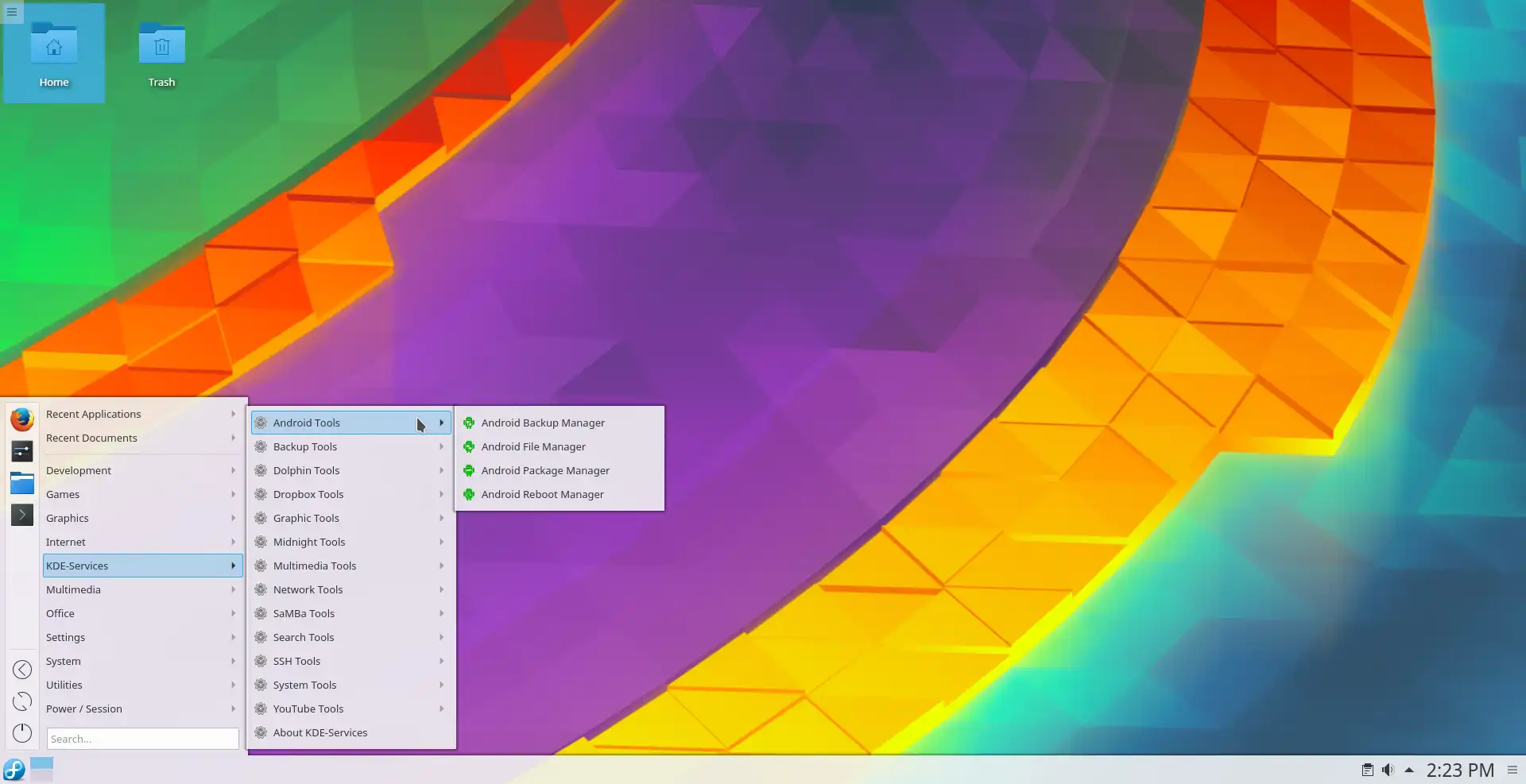This screenshot has height=784, width=1526.
Task: Click the gear icon beside Backup Tools
Action: point(261,446)
